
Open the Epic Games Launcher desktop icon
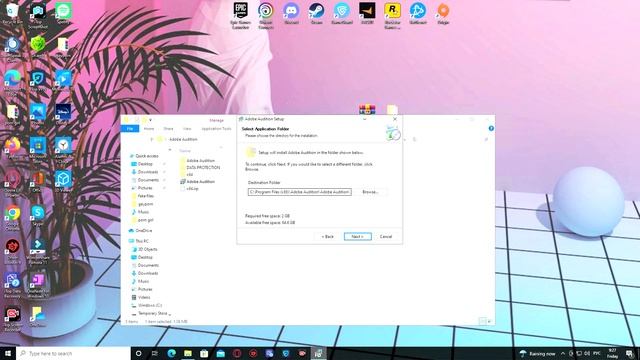pos(240,16)
